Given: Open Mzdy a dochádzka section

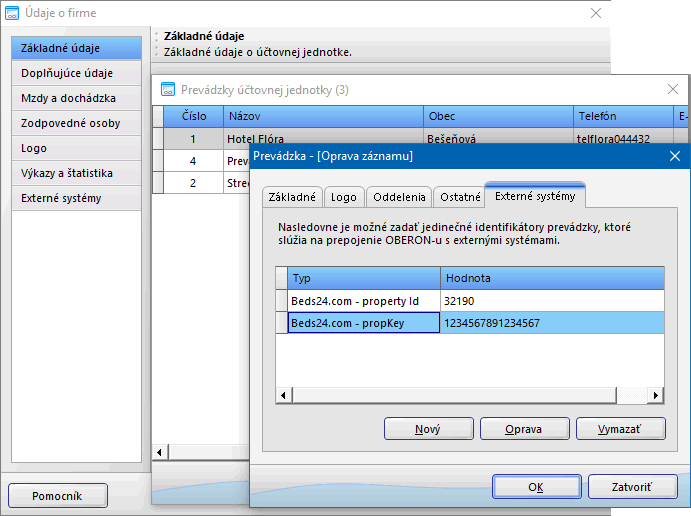Looking at the screenshot, I should point(68,98).
